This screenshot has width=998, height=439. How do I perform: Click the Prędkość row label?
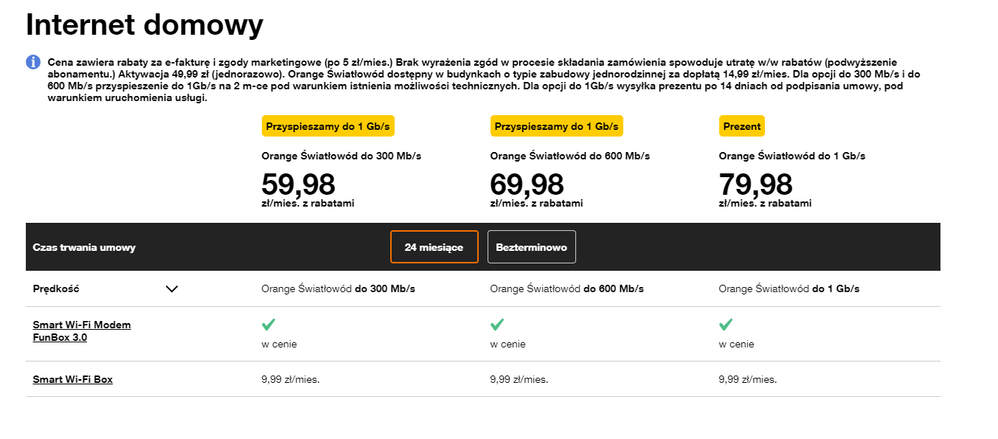pos(56,289)
